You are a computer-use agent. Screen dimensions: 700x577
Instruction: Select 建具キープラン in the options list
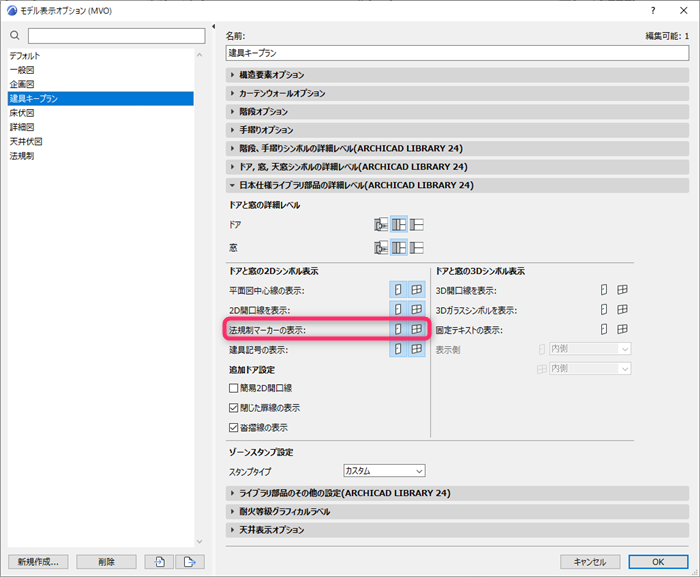point(101,99)
